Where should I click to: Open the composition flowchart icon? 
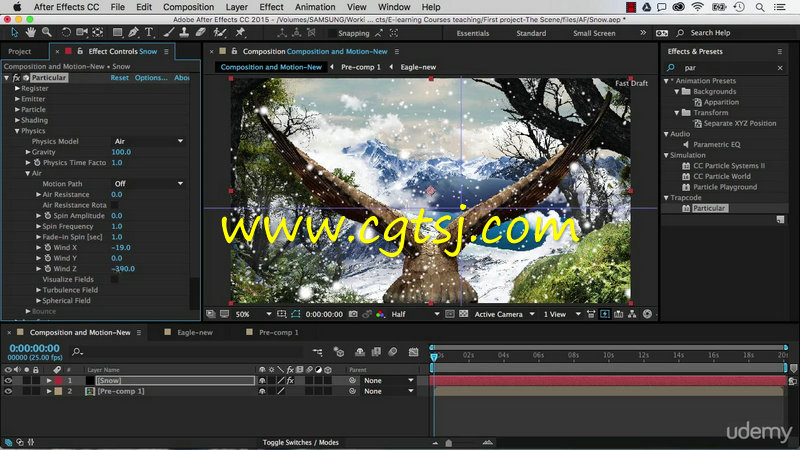(632, 314)
